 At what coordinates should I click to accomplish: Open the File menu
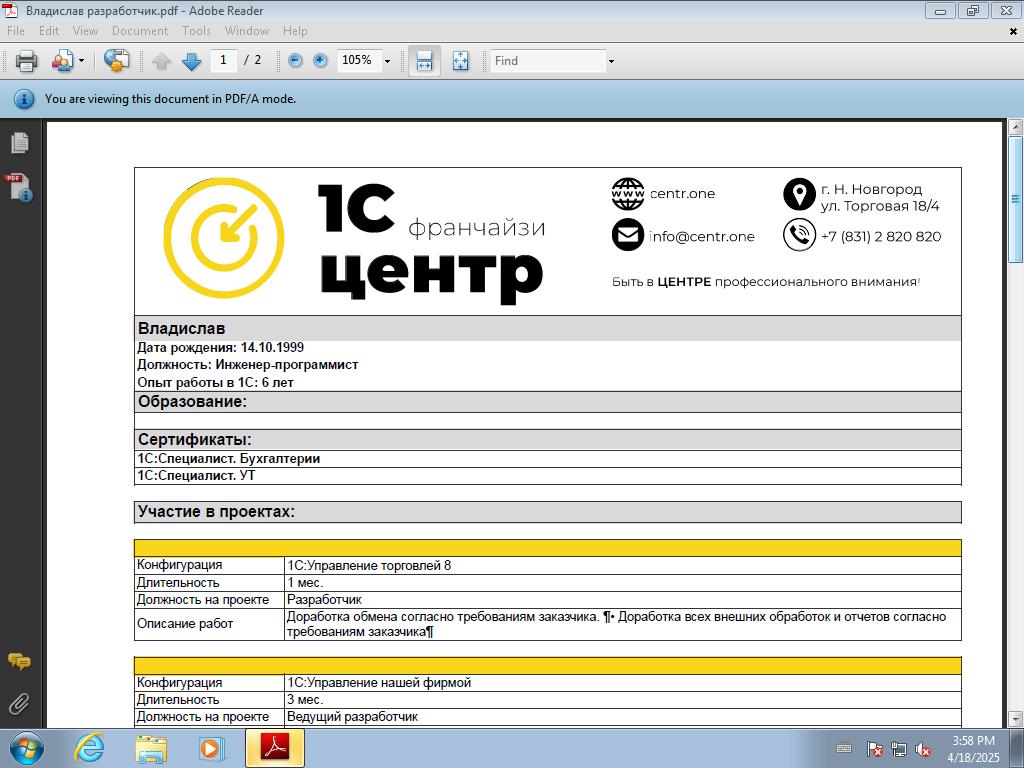click(x=16, y=31)
